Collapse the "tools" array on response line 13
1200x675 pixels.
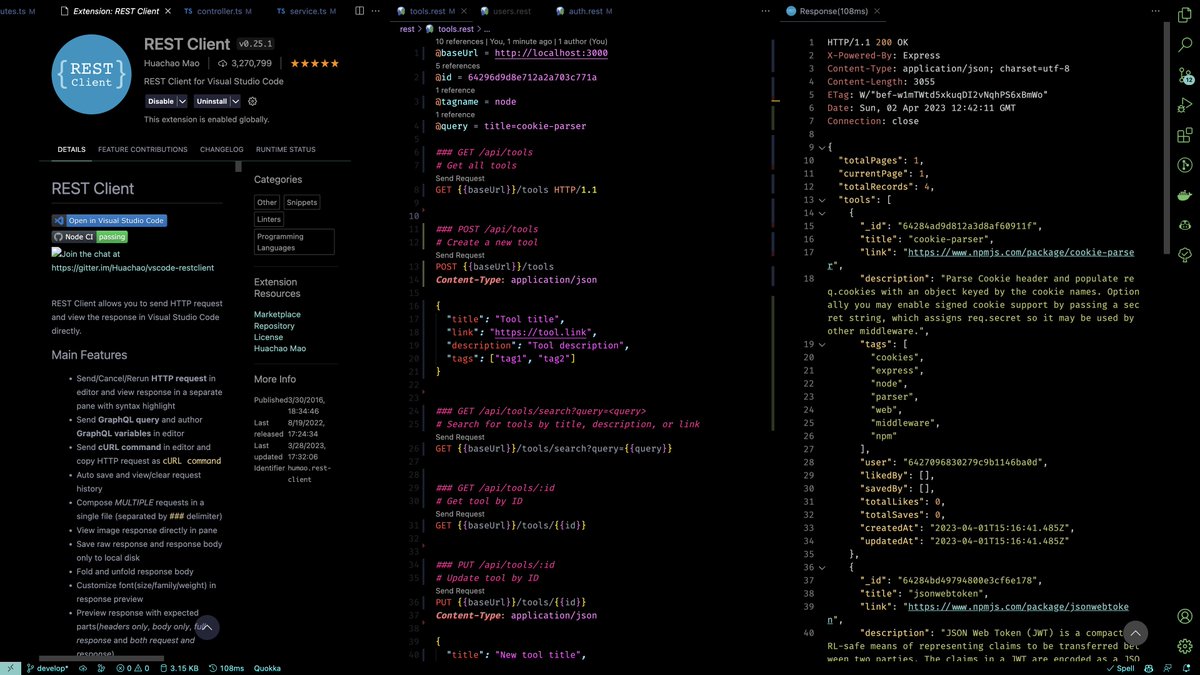(822, 199)
